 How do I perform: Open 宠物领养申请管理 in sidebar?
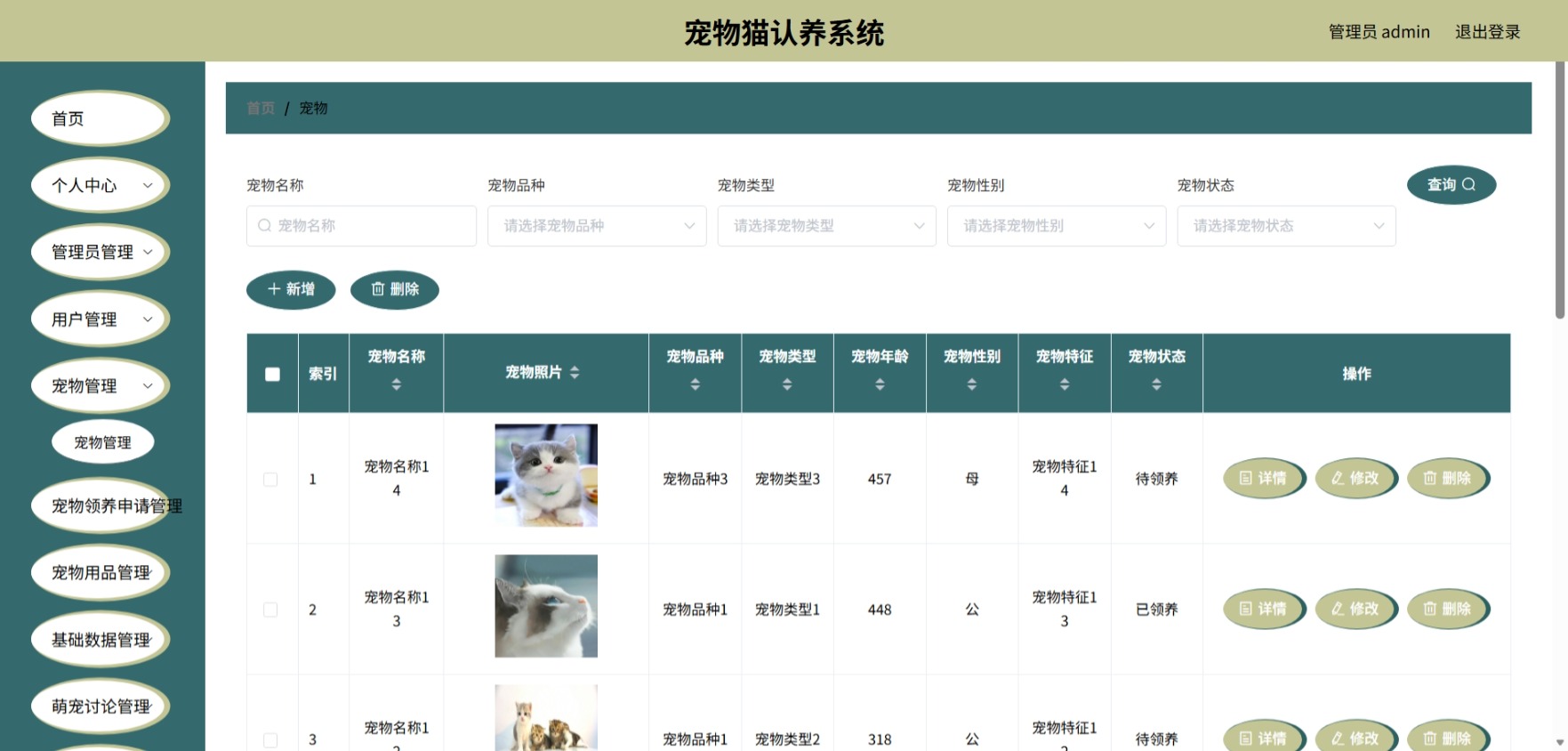coord(101,505)
